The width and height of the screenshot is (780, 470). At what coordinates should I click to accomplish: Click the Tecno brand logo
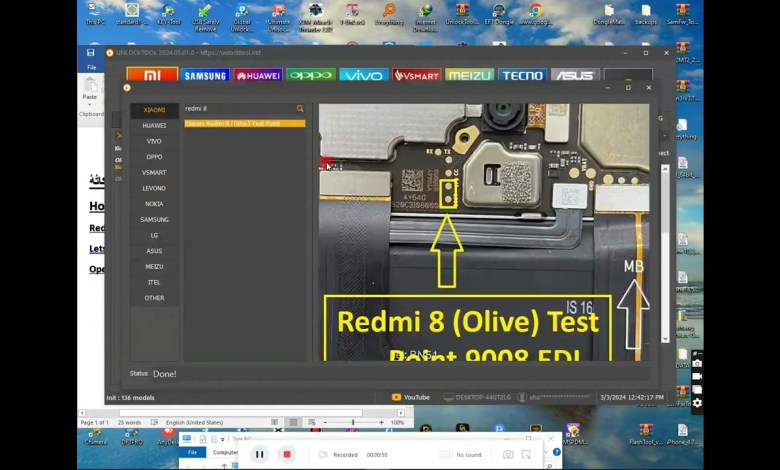522,75
